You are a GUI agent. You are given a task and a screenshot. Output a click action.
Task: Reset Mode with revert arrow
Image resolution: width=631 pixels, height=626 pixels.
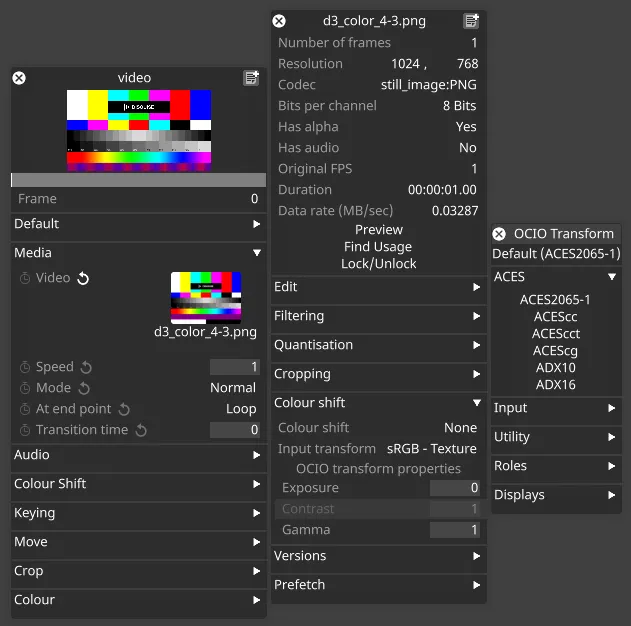point(84,388)
